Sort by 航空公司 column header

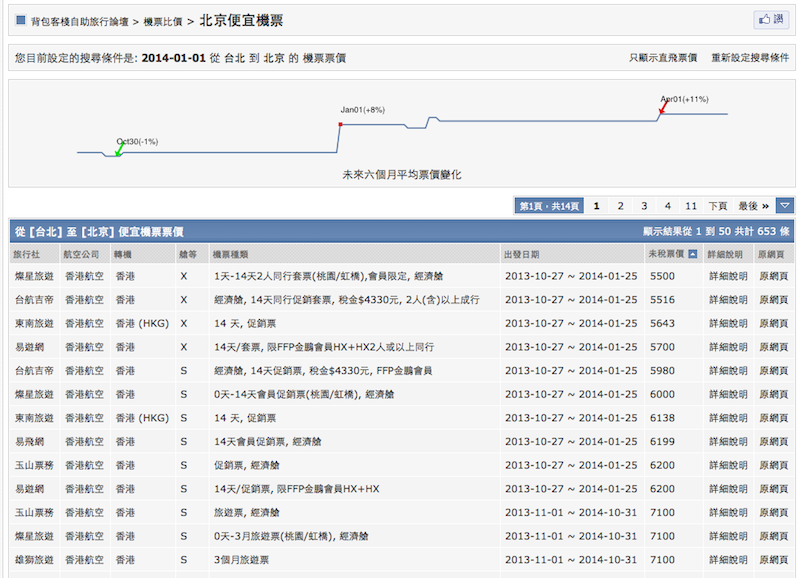[x=81, y=254]
